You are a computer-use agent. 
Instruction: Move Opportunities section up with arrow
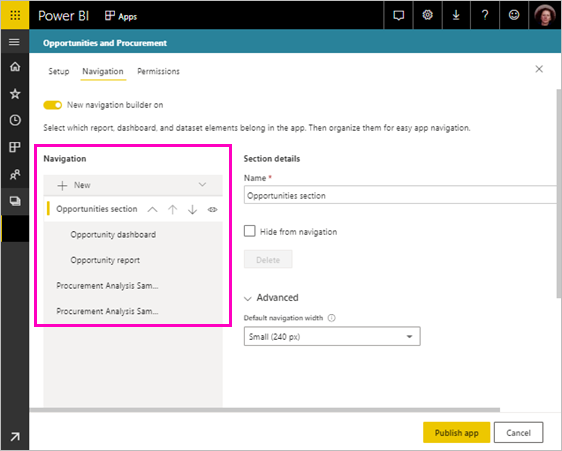(x=172, y=209)
